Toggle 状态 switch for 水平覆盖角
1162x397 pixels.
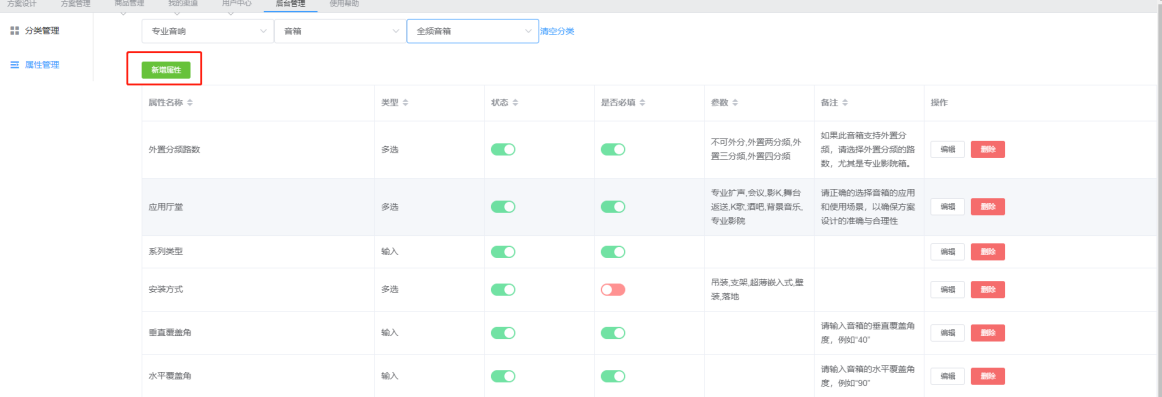503,376
